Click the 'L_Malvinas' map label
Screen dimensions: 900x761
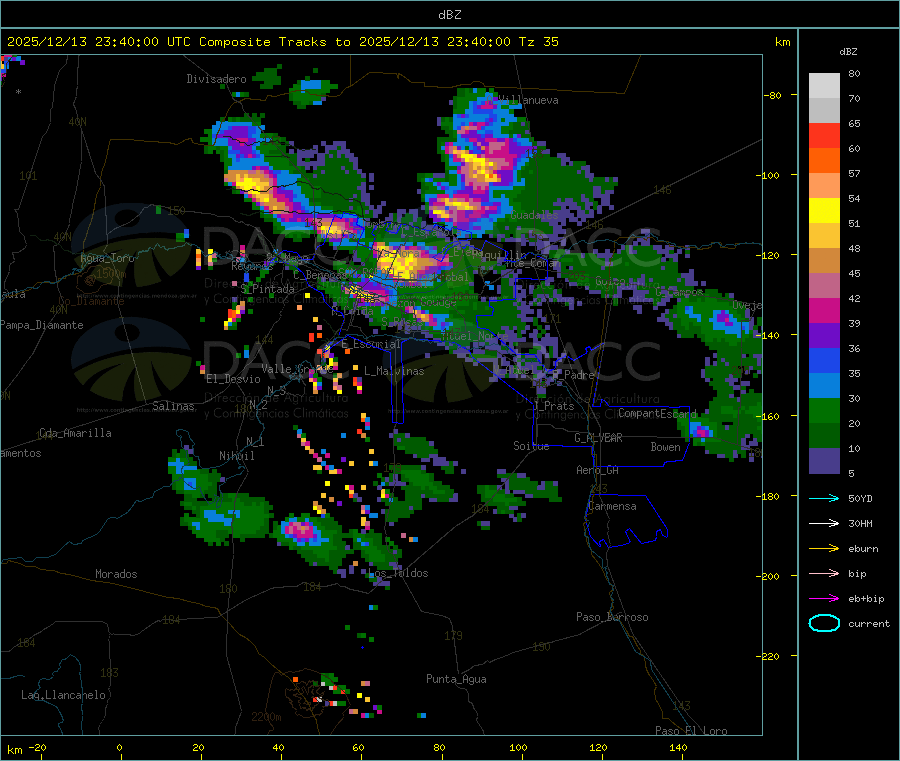394,372
